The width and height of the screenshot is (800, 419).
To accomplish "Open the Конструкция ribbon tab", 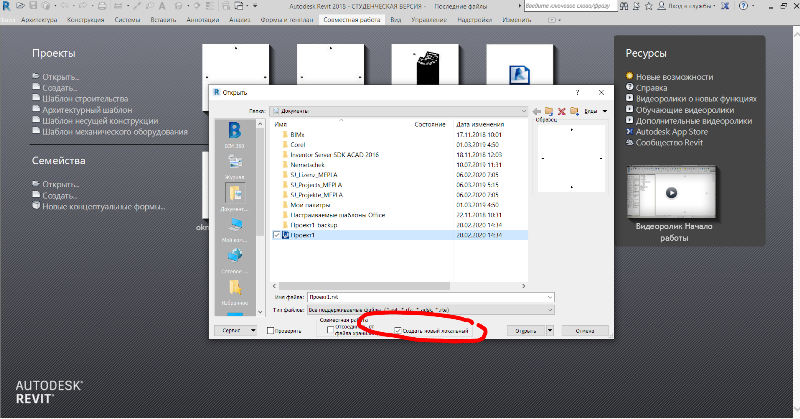I will click(x=85, y=19).
